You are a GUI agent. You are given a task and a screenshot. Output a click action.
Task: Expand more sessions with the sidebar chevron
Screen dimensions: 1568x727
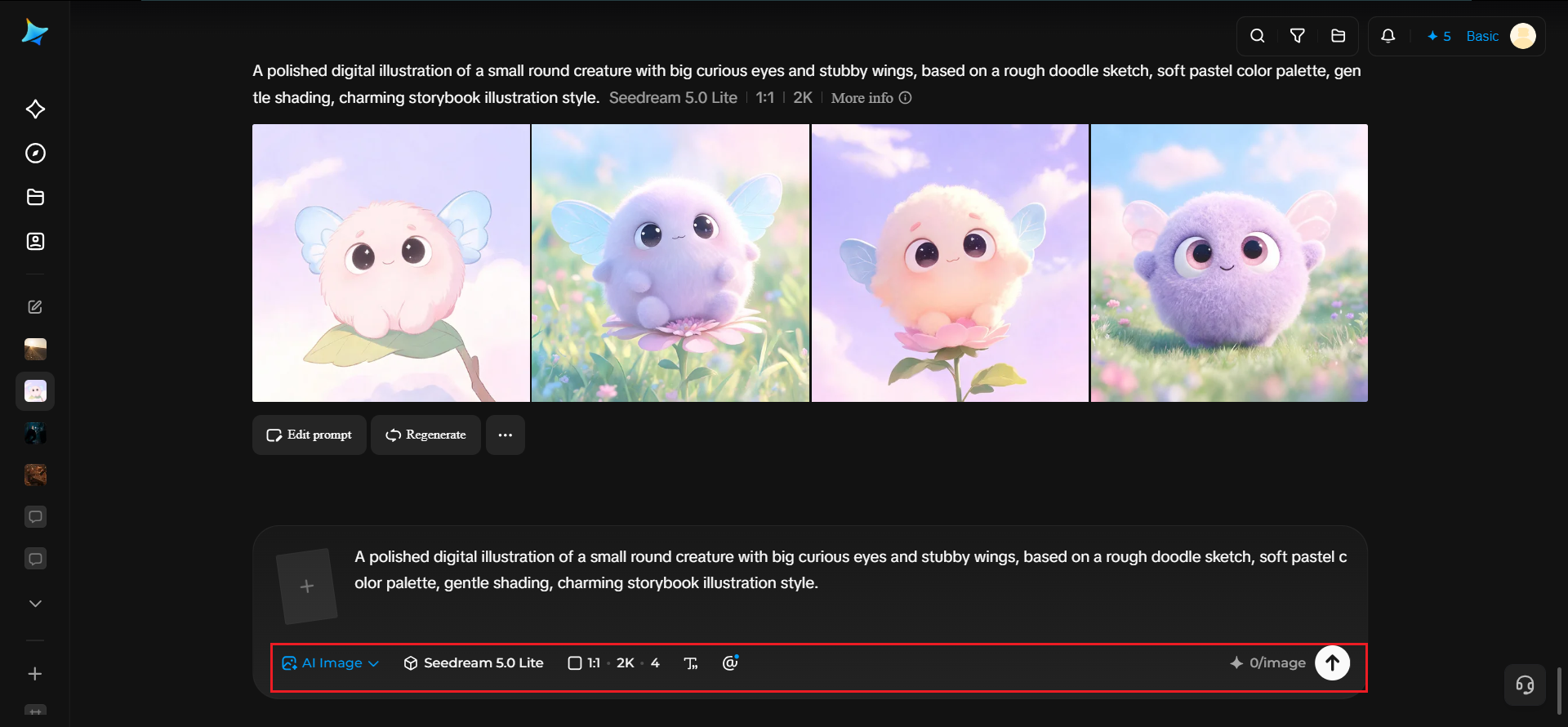click(x=35, y=604)
